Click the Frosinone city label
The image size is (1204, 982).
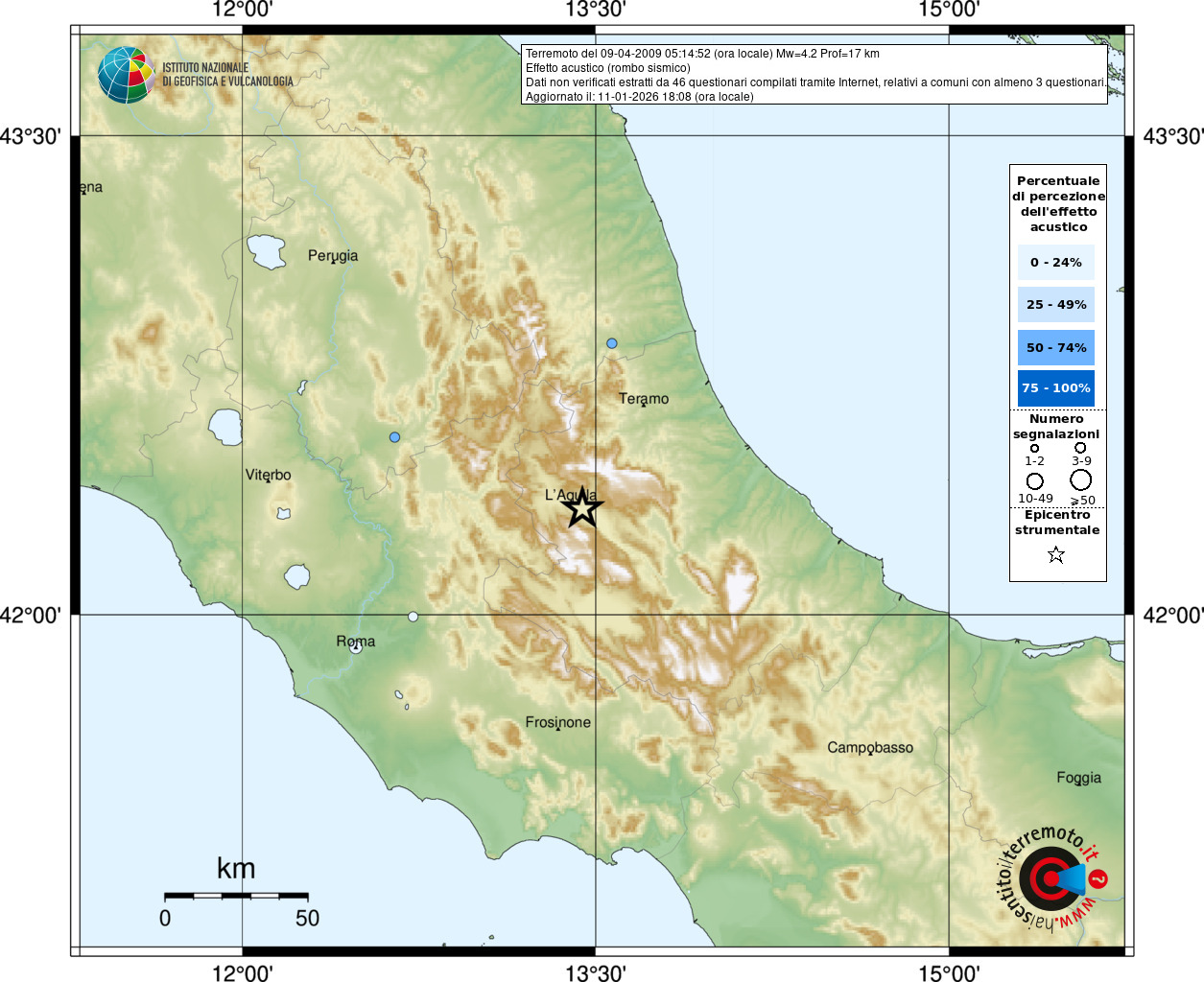(x=558, y=722)
